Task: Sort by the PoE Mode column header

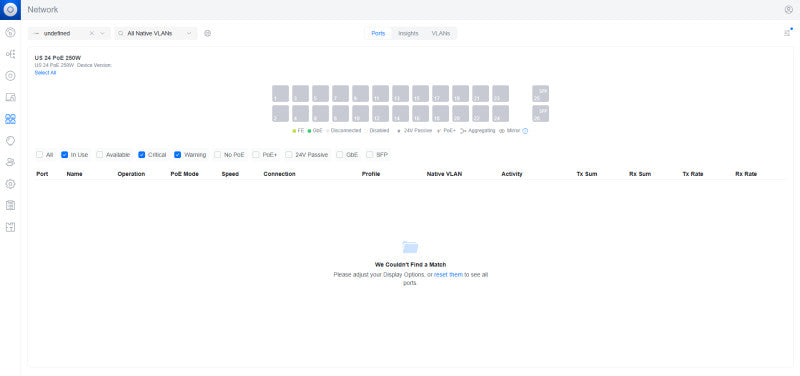Action: [x=185, y=174]
